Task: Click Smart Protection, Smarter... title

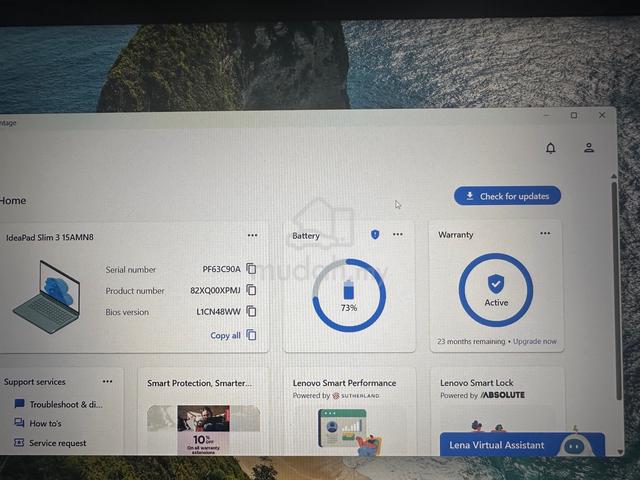Action: click(199, 383)
